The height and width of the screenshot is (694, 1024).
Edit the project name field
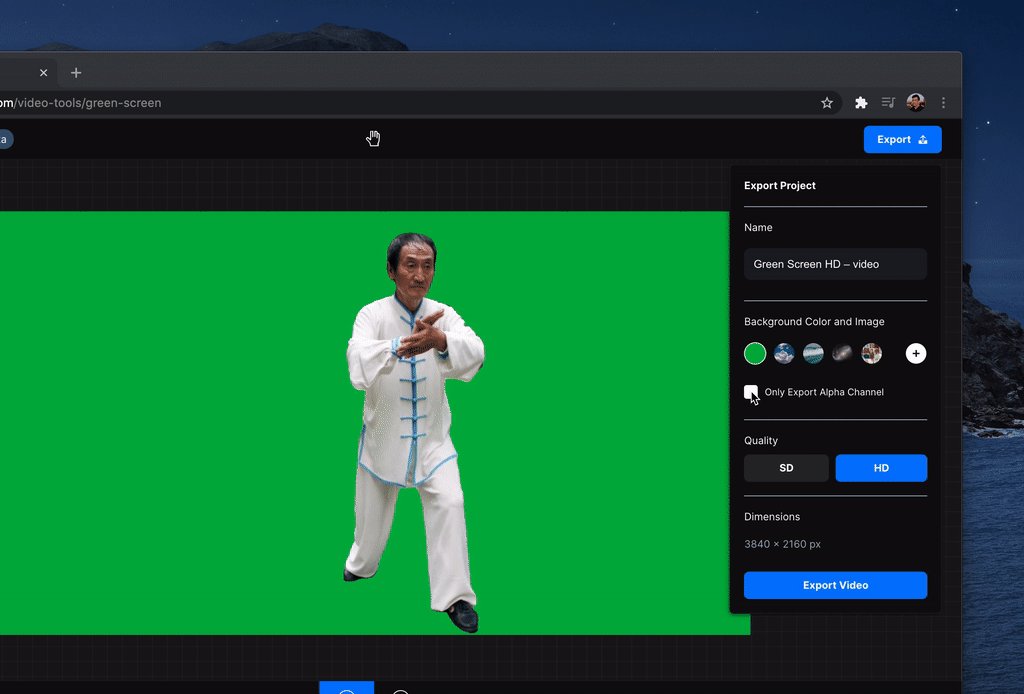[835, 264]
